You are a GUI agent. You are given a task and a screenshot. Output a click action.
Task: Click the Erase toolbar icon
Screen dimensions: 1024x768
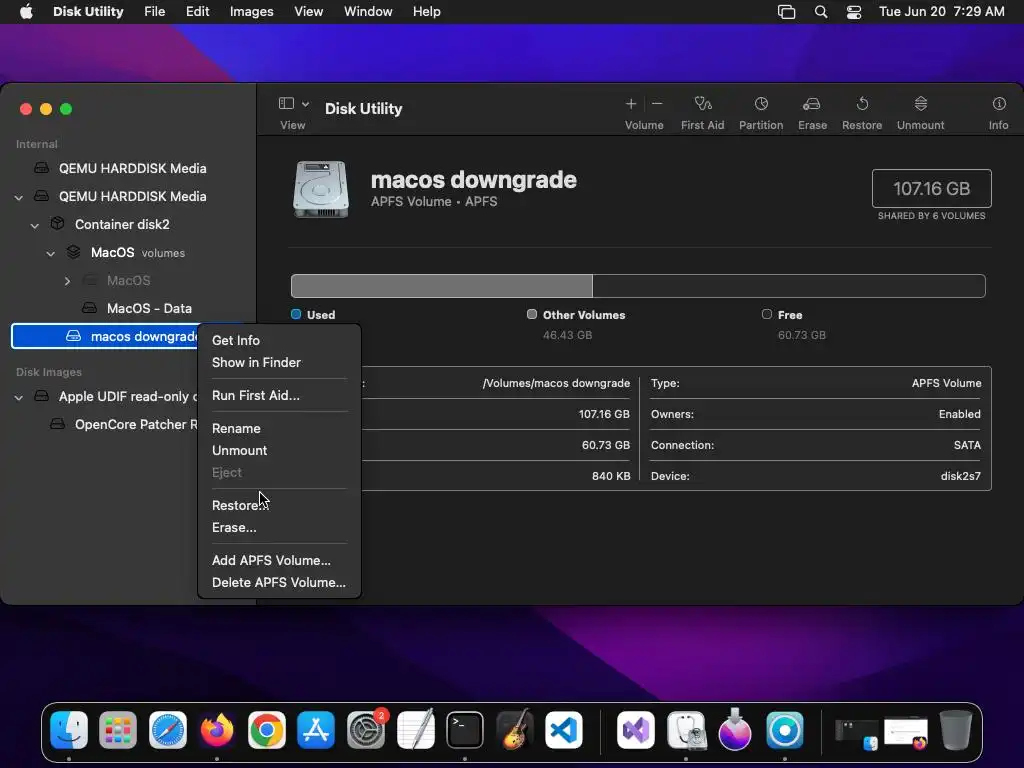pos(812,104)
